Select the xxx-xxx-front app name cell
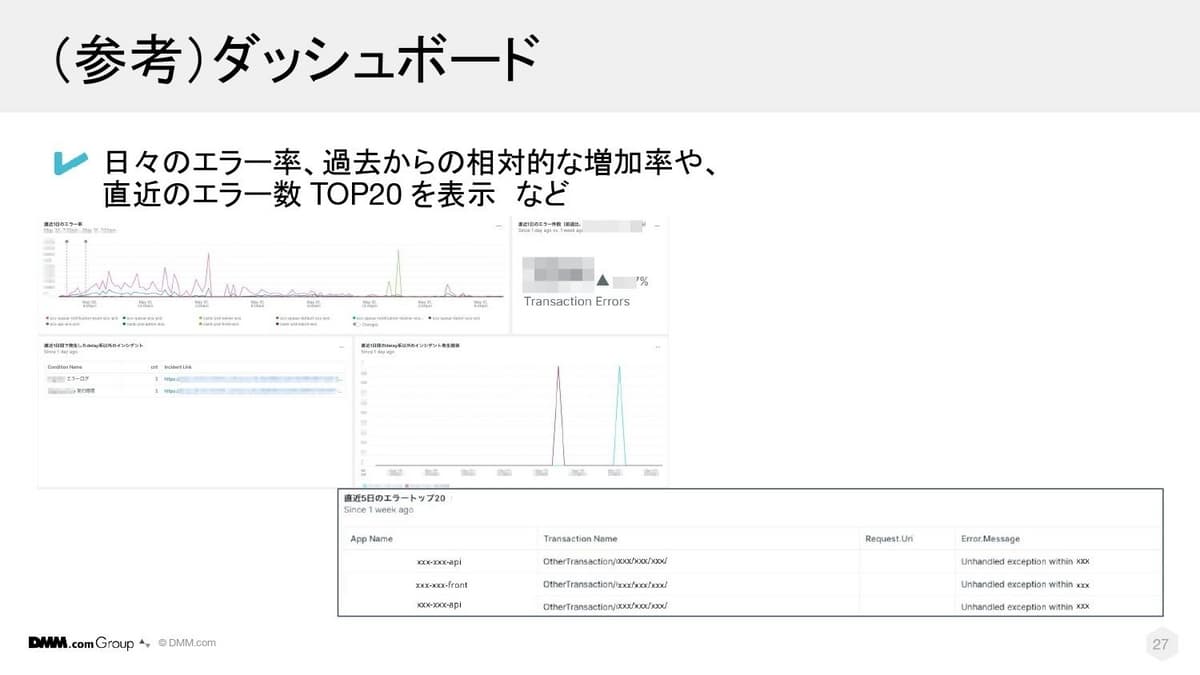 click(x=441, y=584)
